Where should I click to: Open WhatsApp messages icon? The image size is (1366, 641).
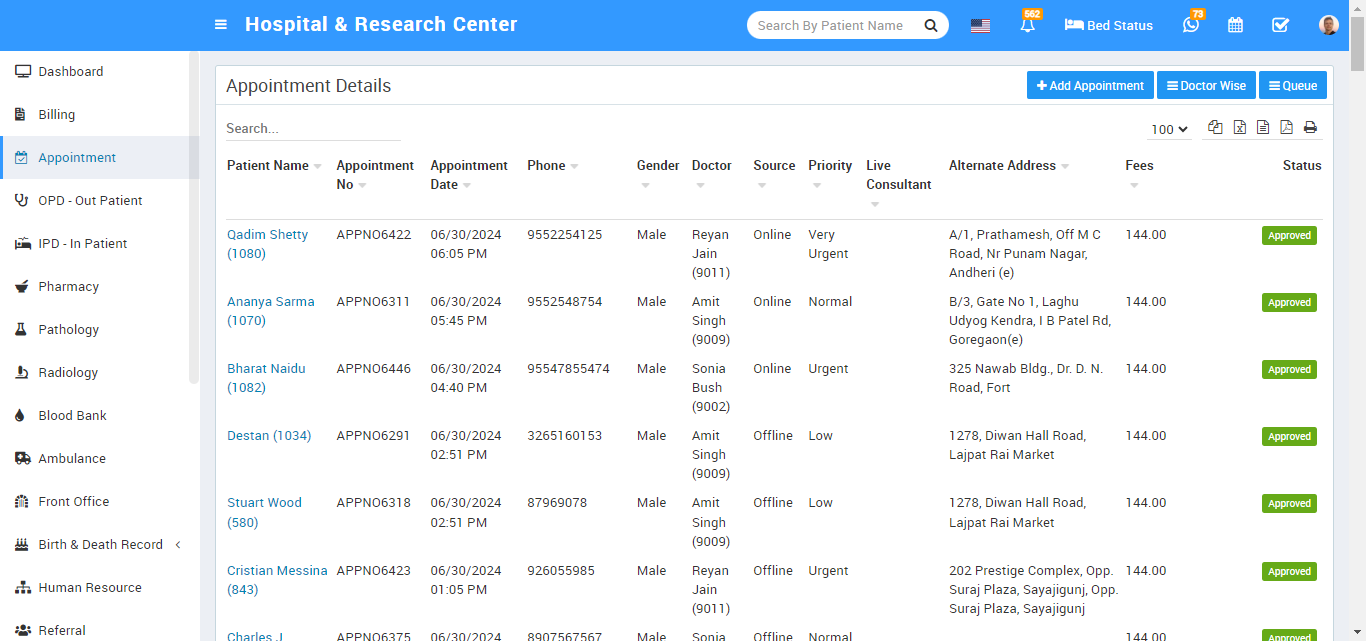[x=1190, y=26]
